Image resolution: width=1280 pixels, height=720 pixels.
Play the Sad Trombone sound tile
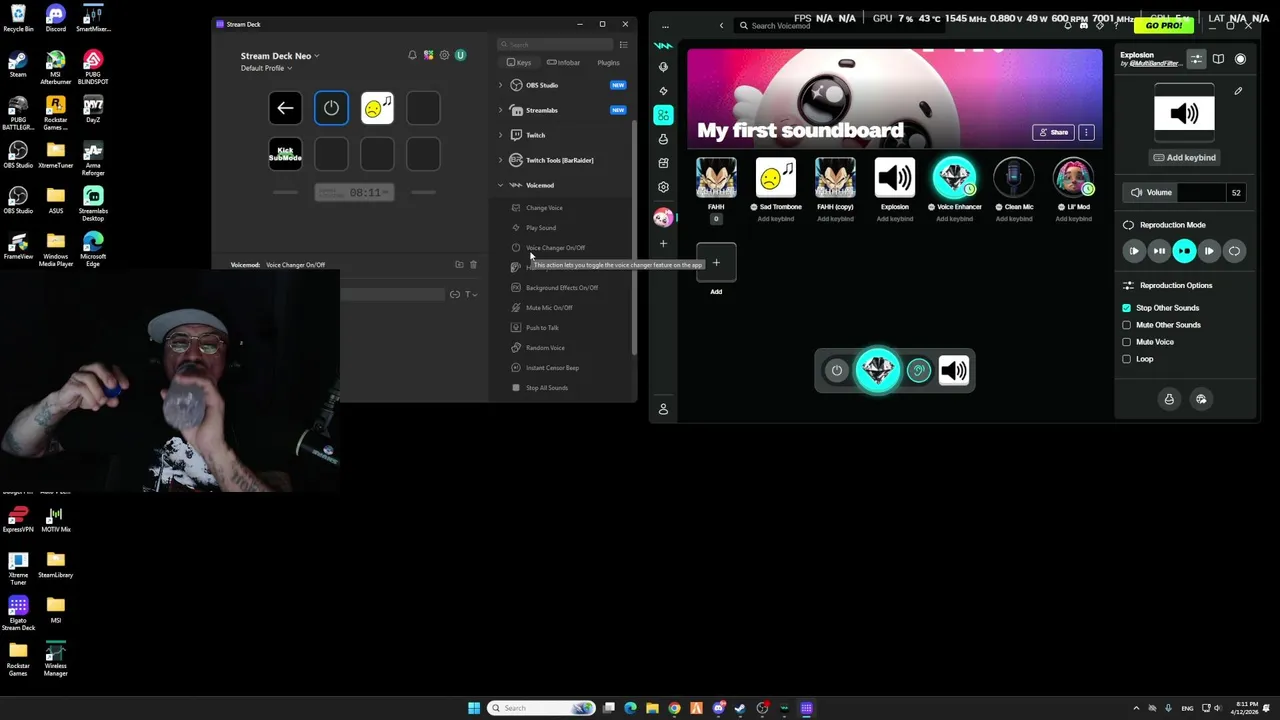click(776, 178)
